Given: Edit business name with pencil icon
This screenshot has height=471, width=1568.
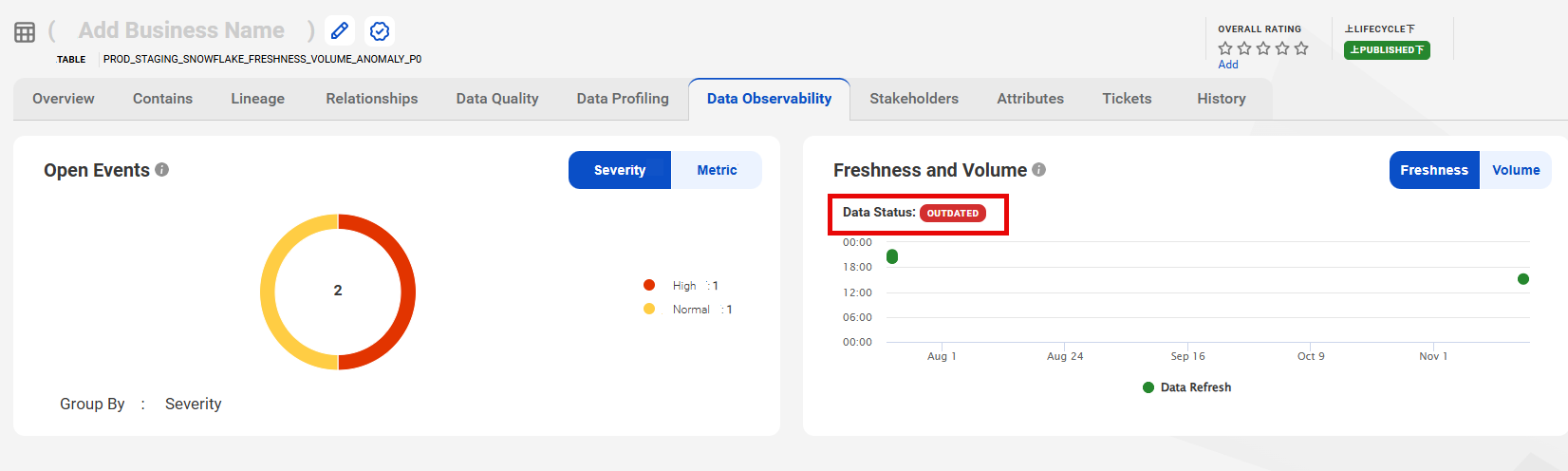Looking at the screenshot, I should tap(340, 31).
